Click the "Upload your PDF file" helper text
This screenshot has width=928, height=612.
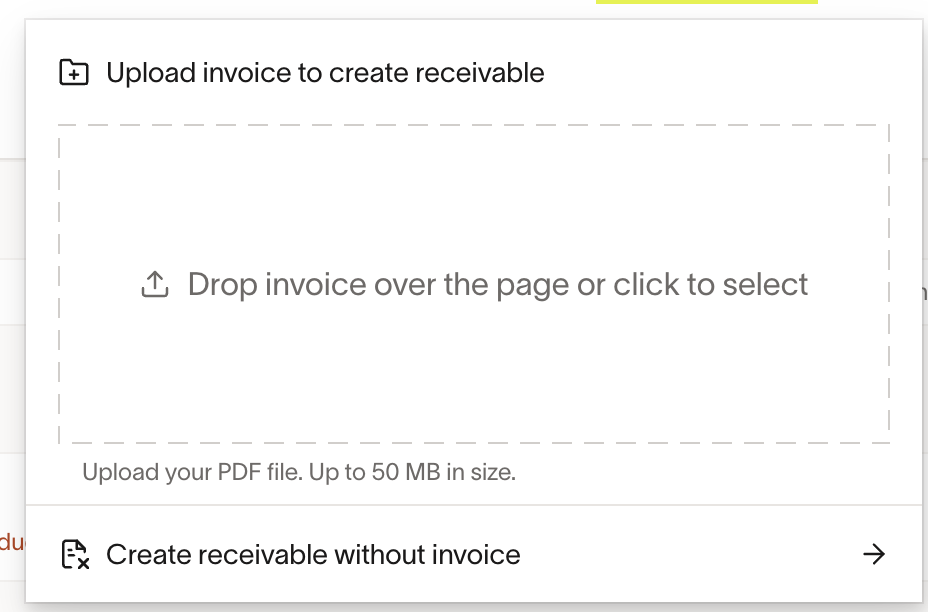190,472
